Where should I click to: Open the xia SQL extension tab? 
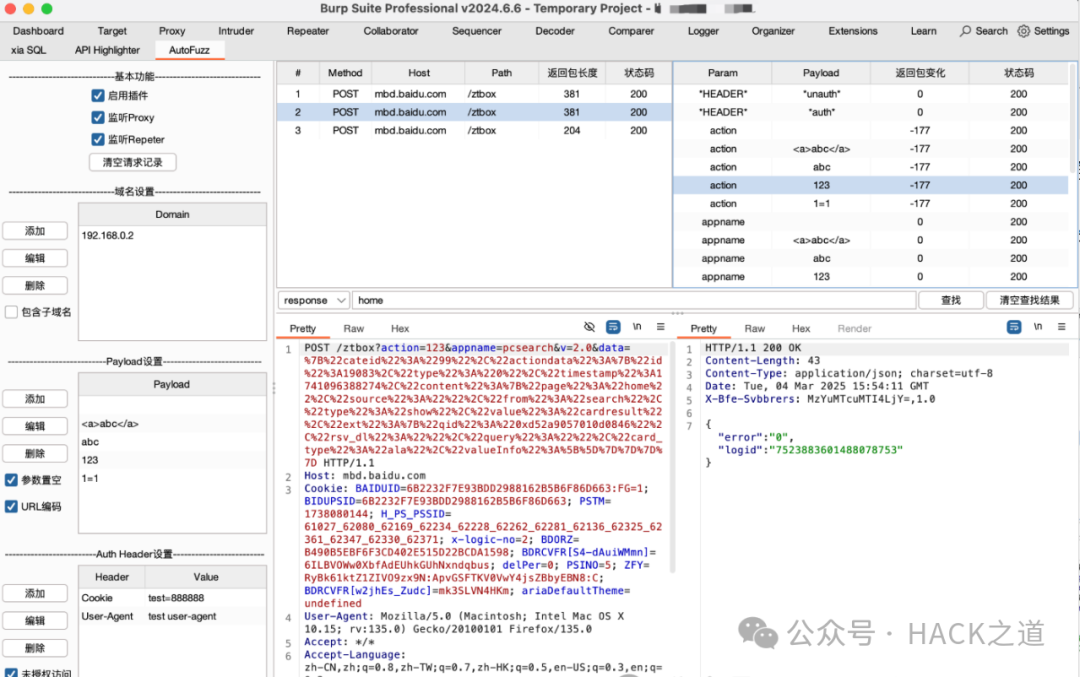29,50
